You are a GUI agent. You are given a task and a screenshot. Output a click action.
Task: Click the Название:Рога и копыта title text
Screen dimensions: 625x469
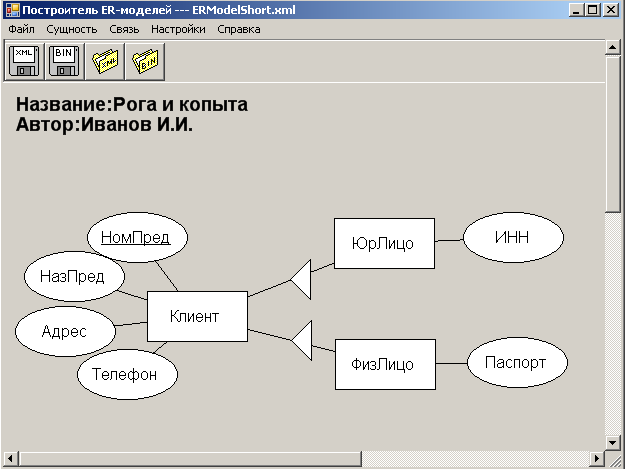132,104
